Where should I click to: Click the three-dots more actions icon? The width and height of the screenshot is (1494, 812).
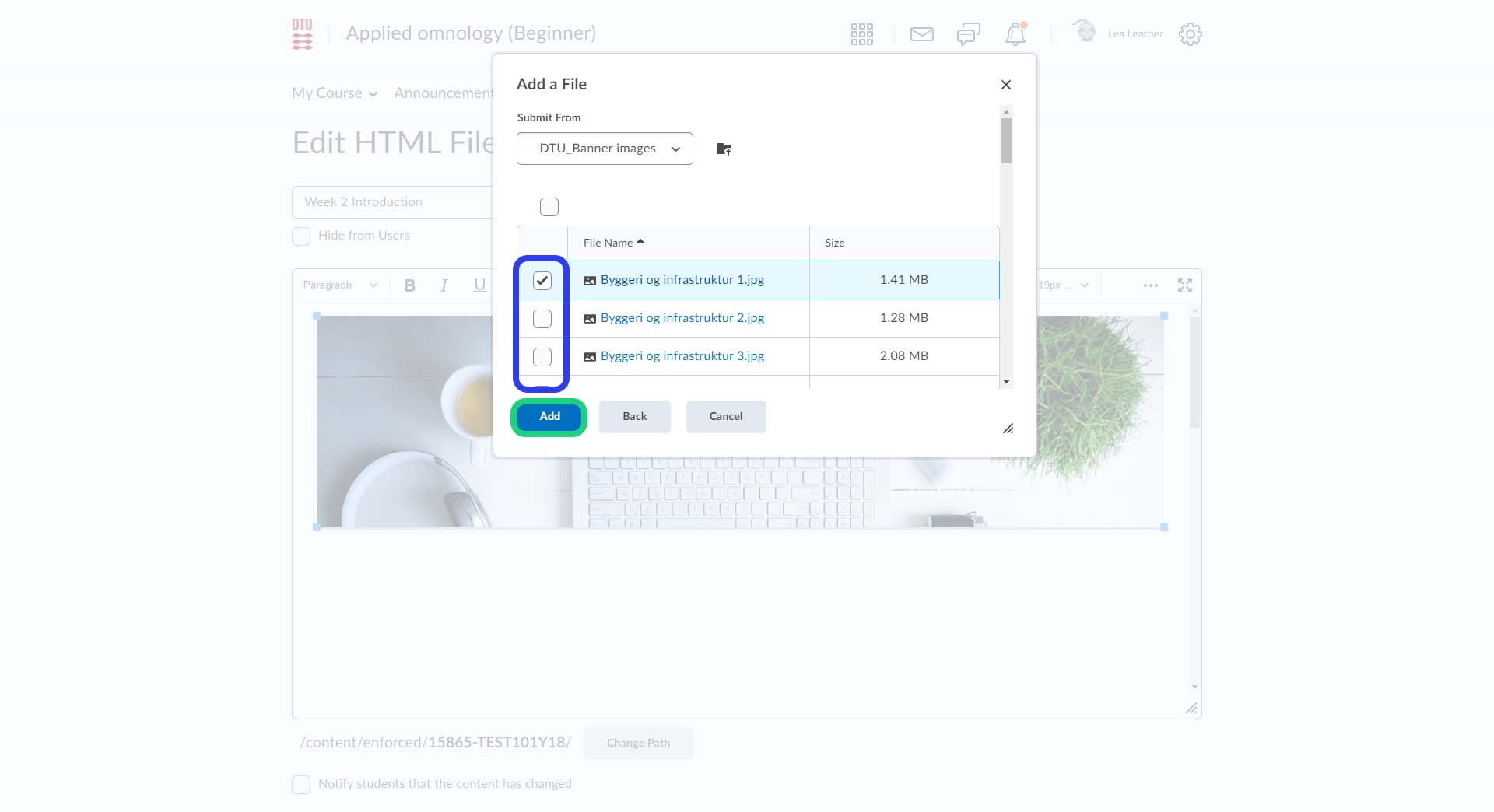pyautogui.click(x=1150, y=285)
